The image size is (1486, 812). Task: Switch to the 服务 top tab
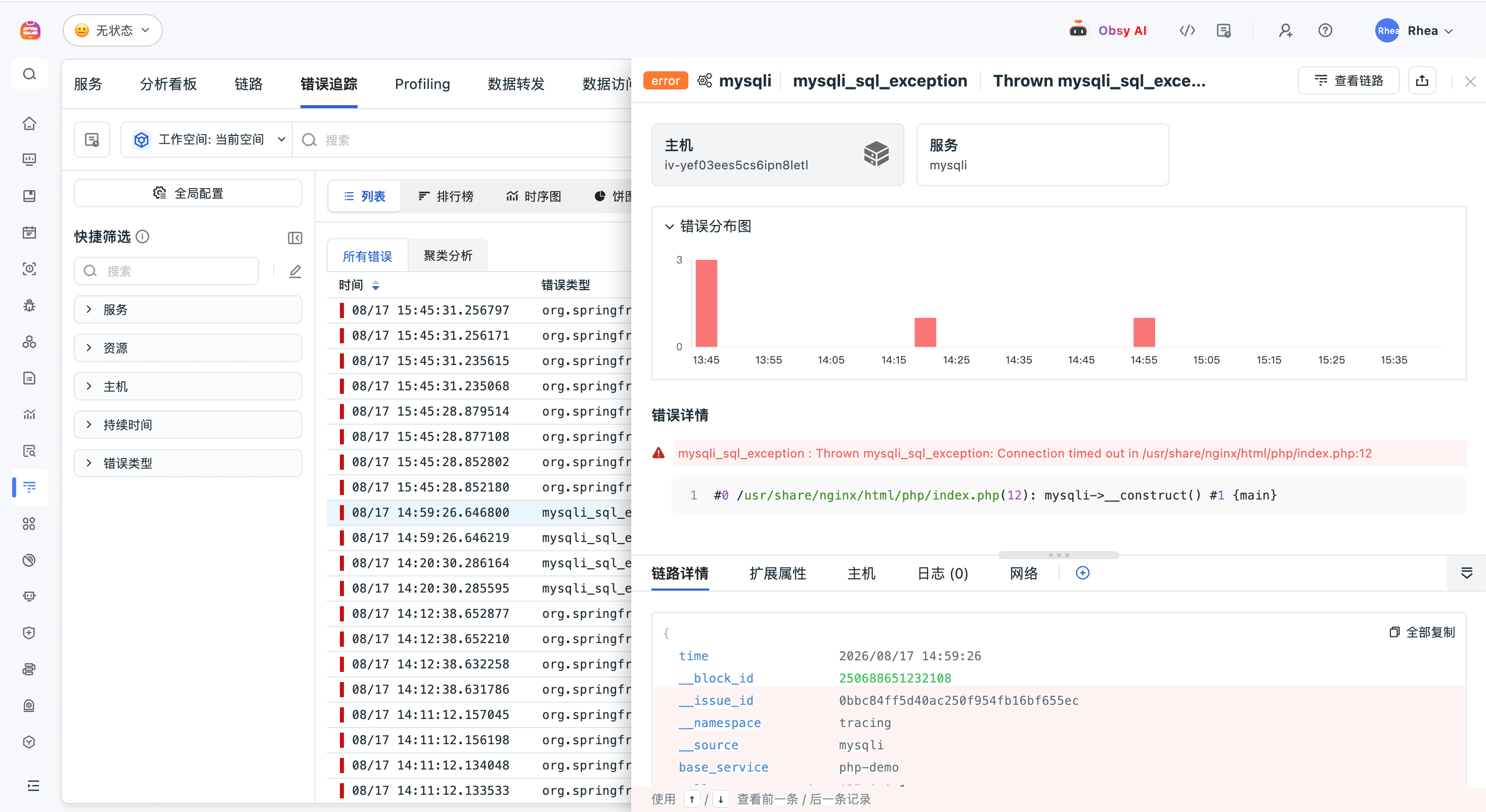(88, 84)
